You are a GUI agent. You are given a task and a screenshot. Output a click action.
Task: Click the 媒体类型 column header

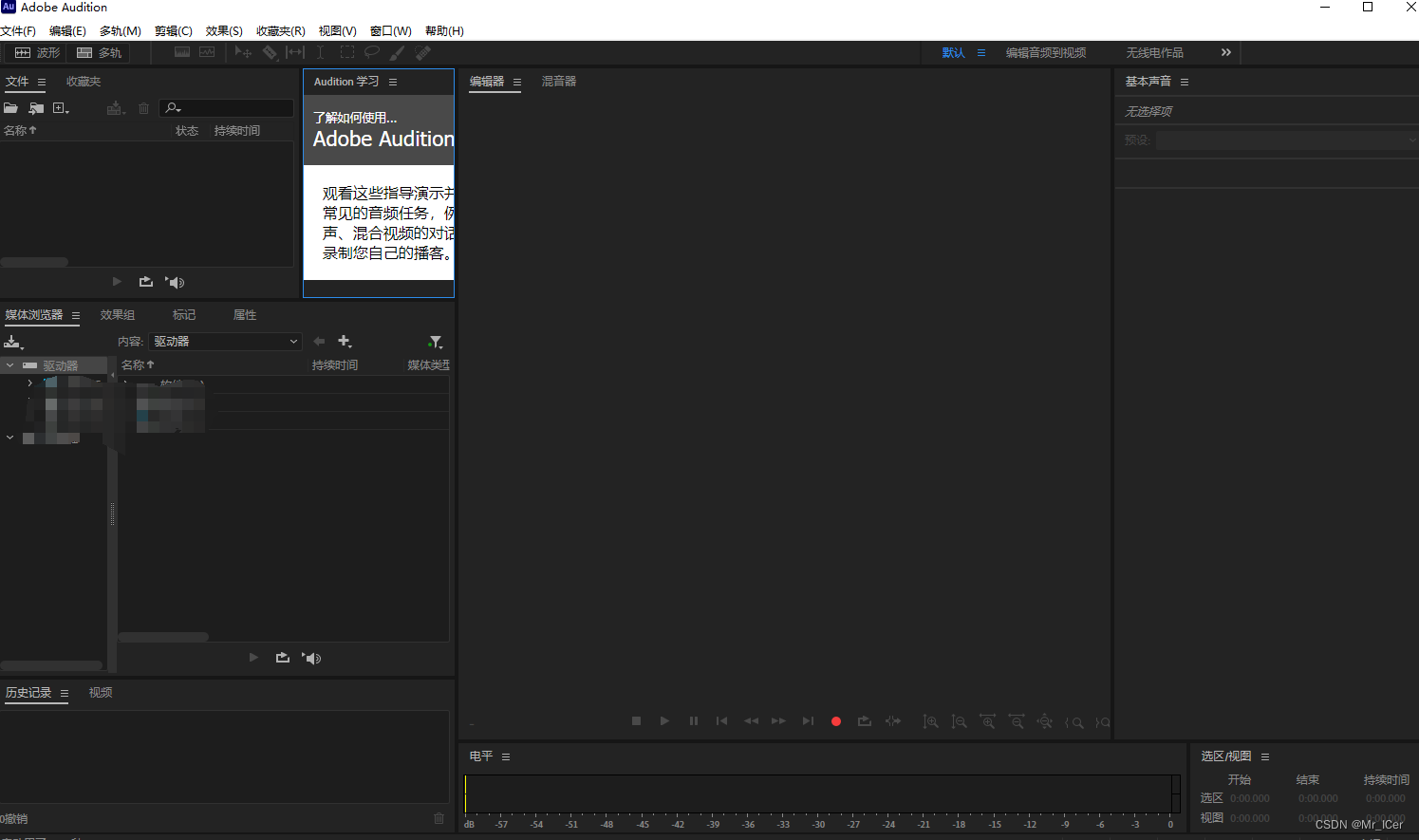click(x=429, y=365)
